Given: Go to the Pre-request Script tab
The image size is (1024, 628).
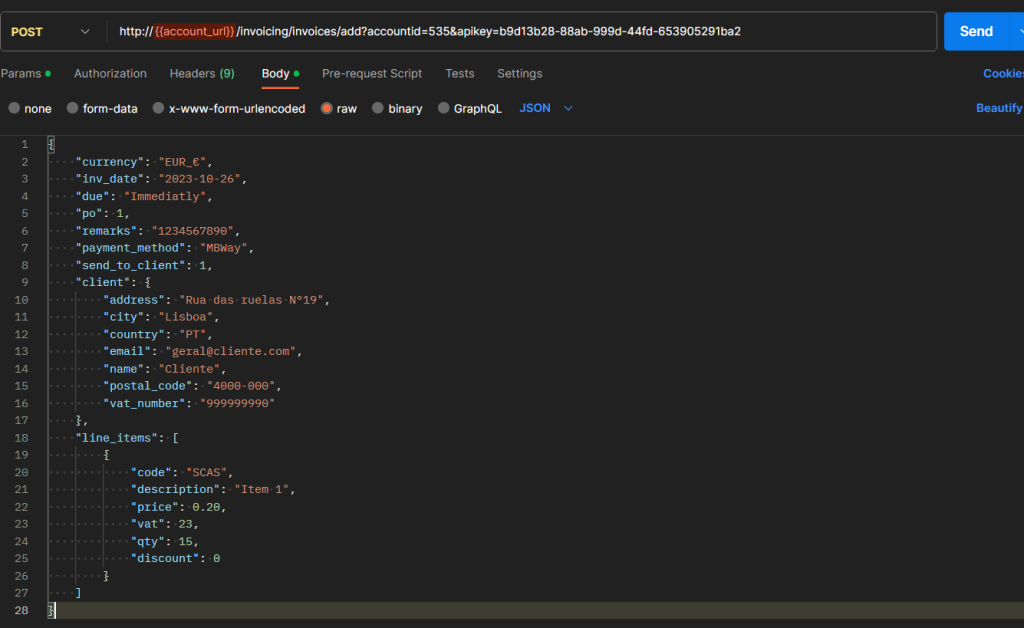Looking at the screenshot, I should click(x=372, y=74).
